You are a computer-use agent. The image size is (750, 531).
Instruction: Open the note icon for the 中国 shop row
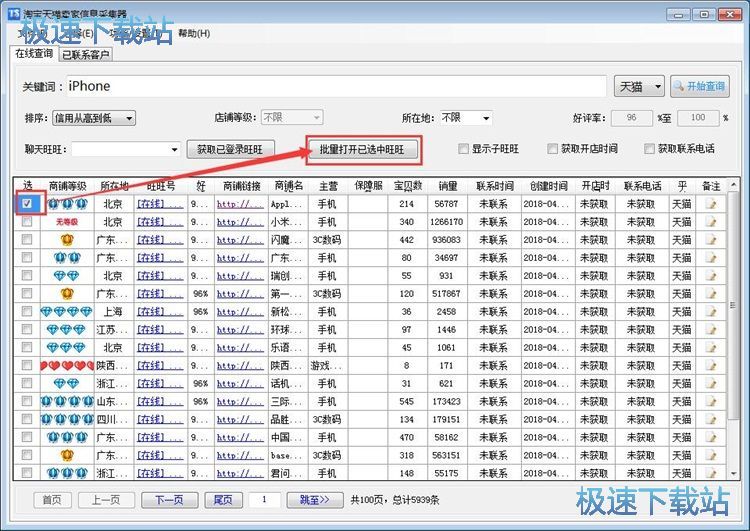(x=711, y=437)
